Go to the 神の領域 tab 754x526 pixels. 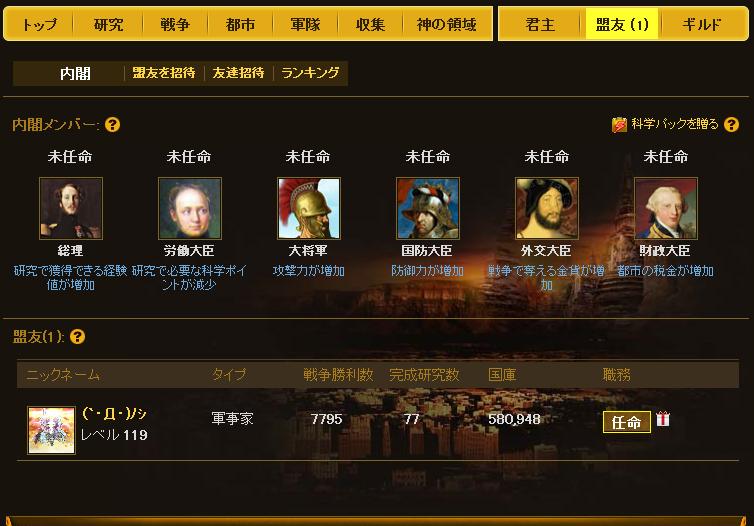click(x=447, y=24)
